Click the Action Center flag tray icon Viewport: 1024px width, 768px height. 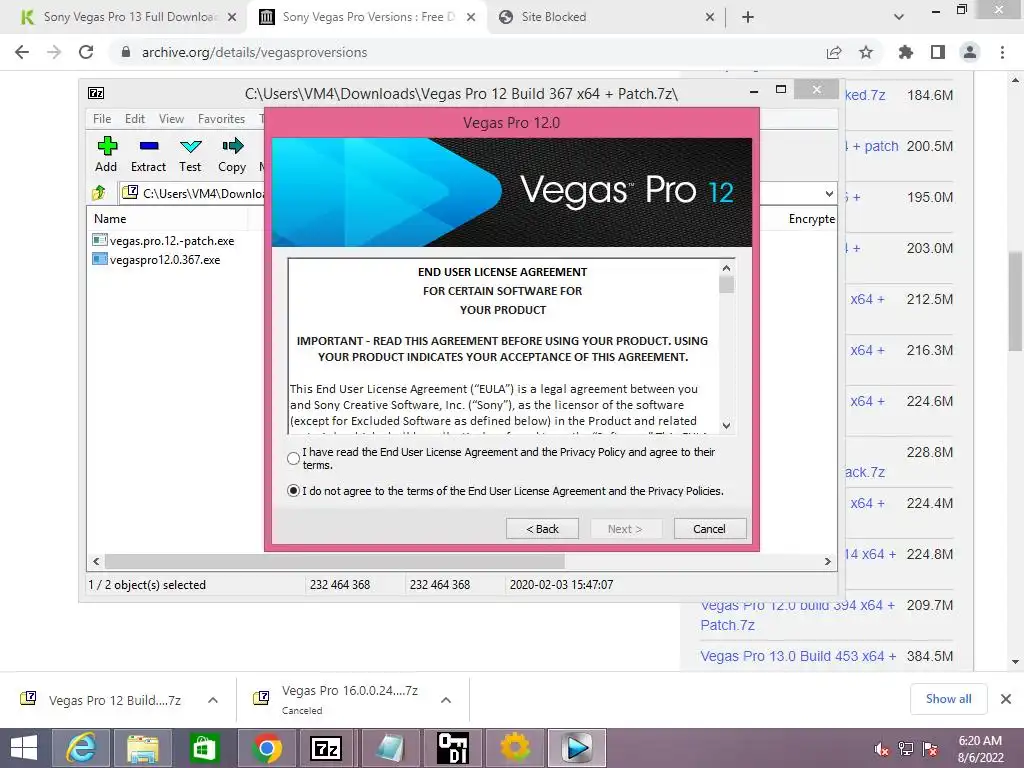930,749
